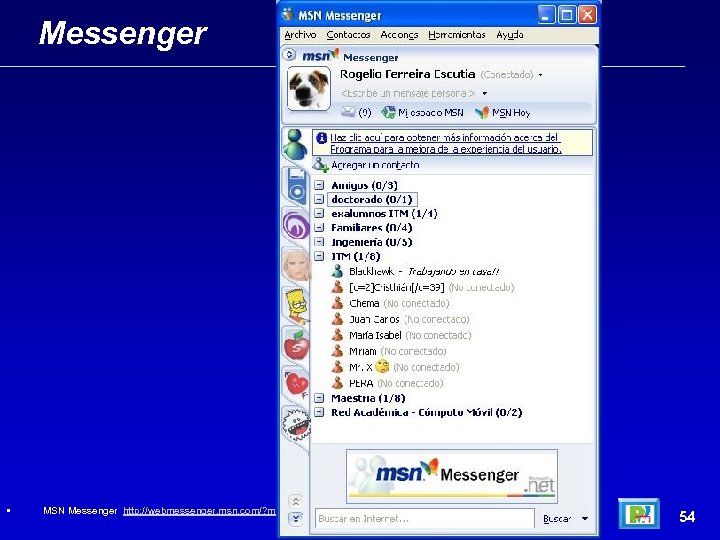Viewport: 720px width, 540px height.
Task: Click the round toggle button beside msn logo
Action: [289, 55]
